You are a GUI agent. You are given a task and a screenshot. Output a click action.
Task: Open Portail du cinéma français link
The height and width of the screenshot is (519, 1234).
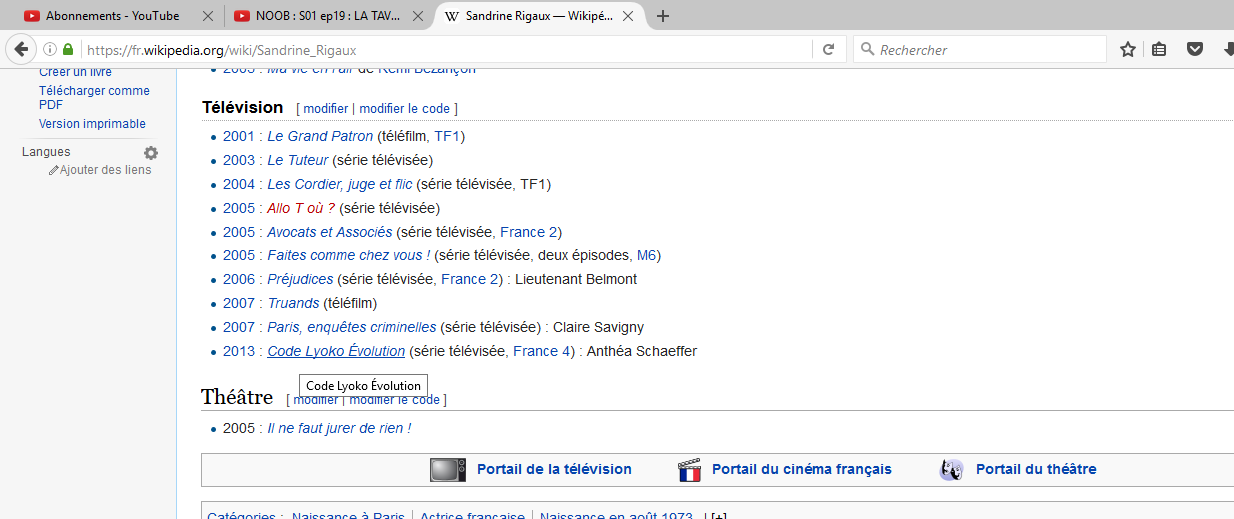[x=802, y=469]
